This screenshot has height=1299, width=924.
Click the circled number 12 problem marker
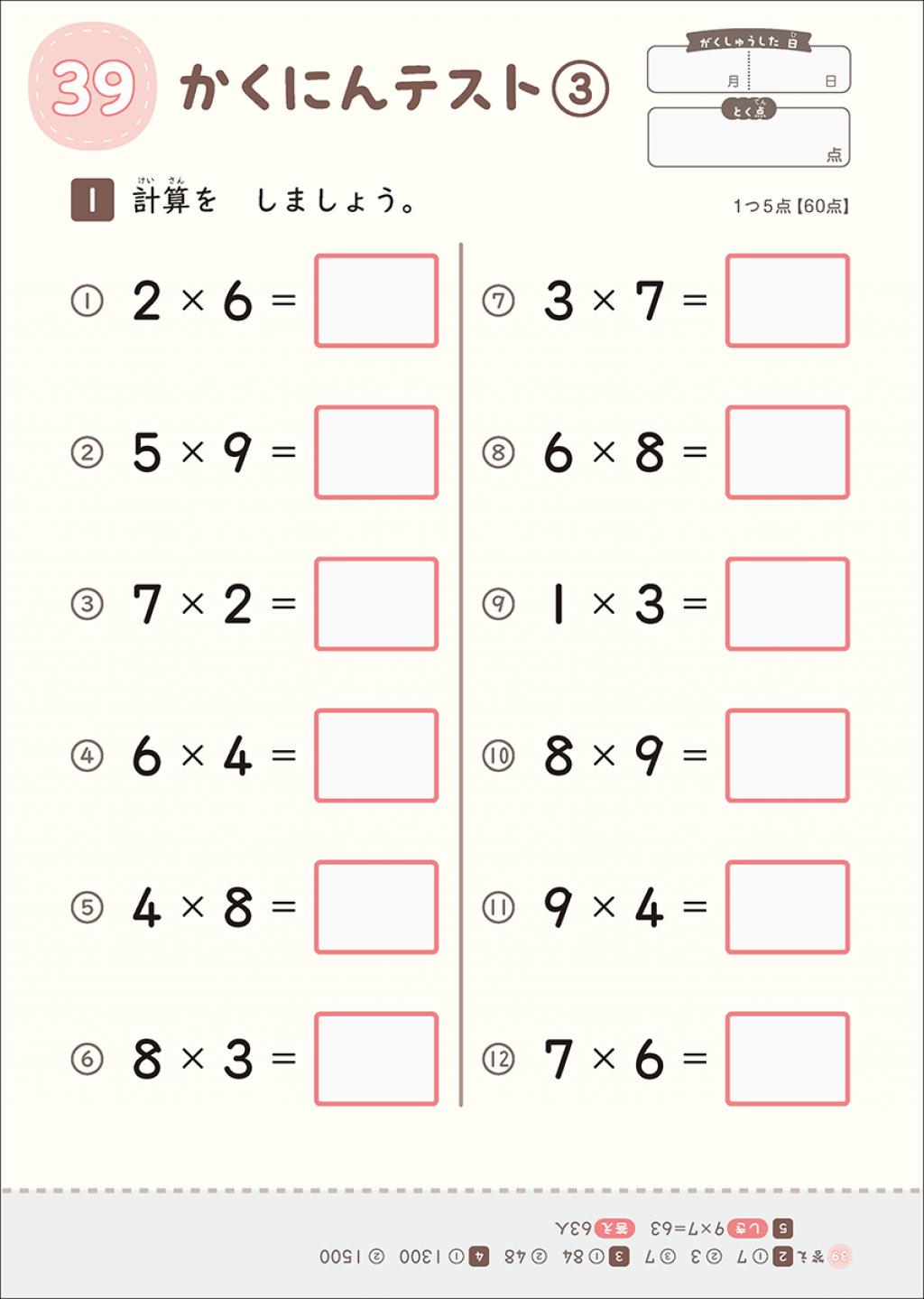click(498, 1059)
